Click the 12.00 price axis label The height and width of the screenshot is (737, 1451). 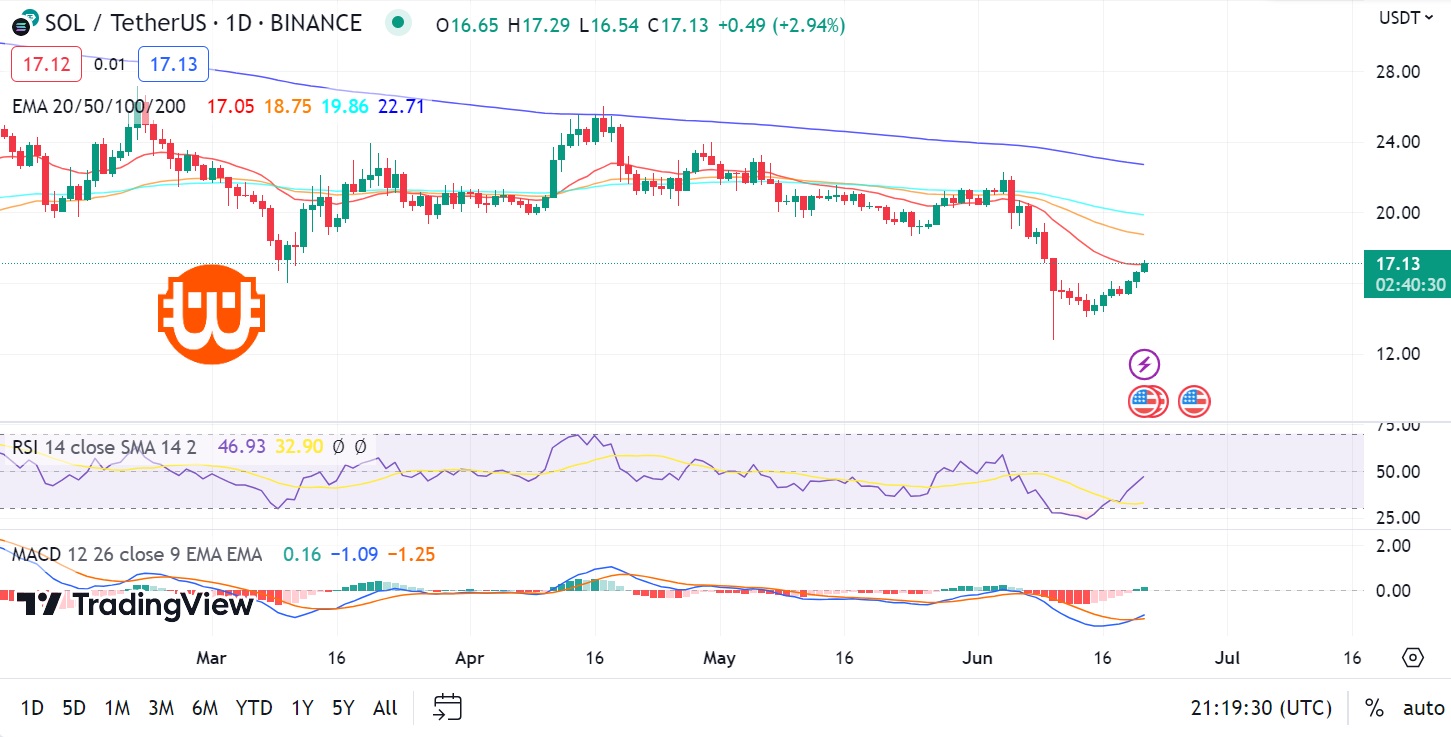pos(1398,353)
